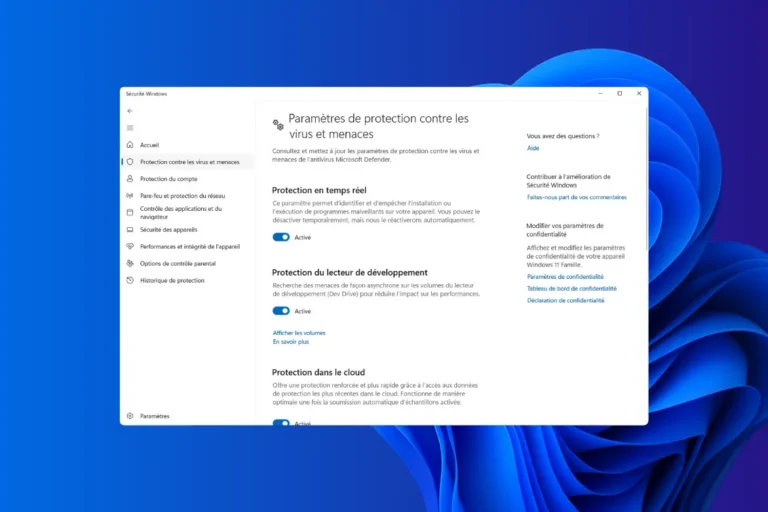Click the Sécurité Windows window title
Screen dimensions: 768x512
[146, 94]
